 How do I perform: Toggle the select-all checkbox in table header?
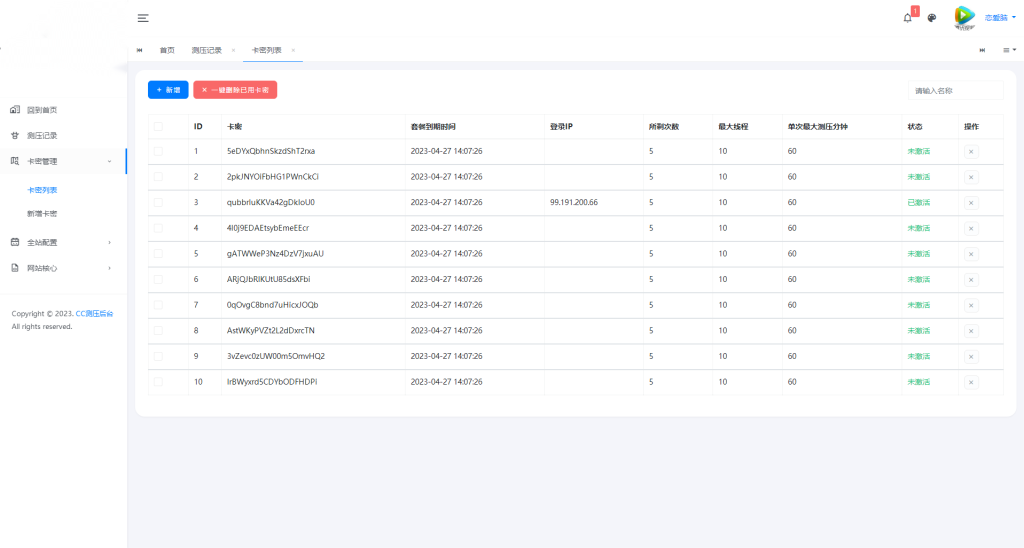click(158, 127)
